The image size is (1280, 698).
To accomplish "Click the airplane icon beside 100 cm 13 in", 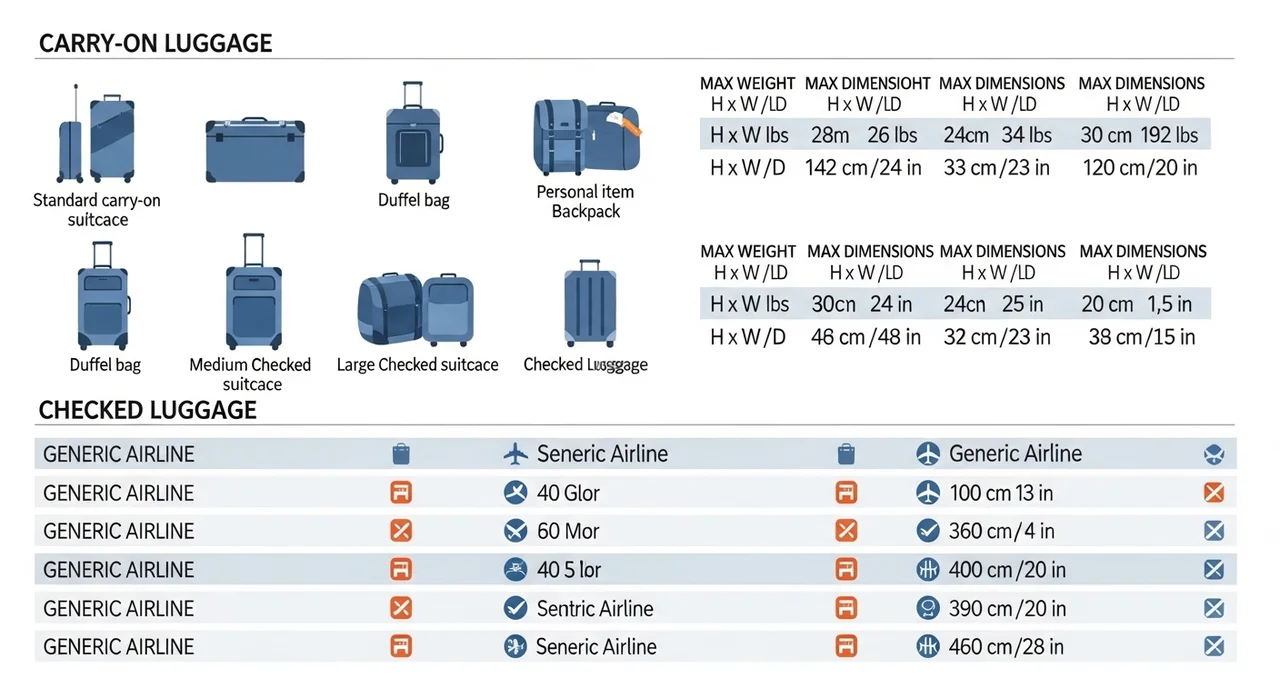I will [928, 492].
